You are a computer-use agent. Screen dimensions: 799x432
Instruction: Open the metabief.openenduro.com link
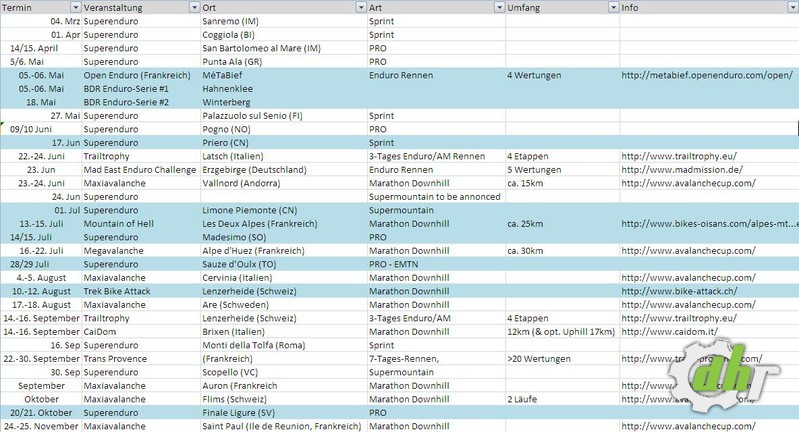(x=707, y=75)
